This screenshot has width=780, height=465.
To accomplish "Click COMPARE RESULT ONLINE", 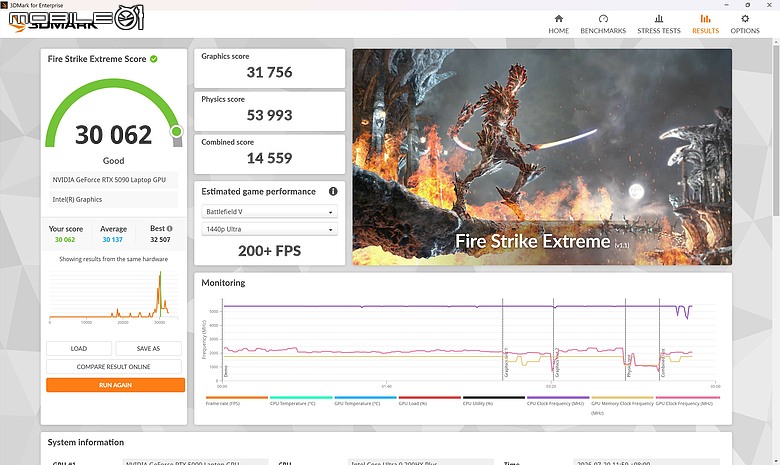I will tap(113, 367).
